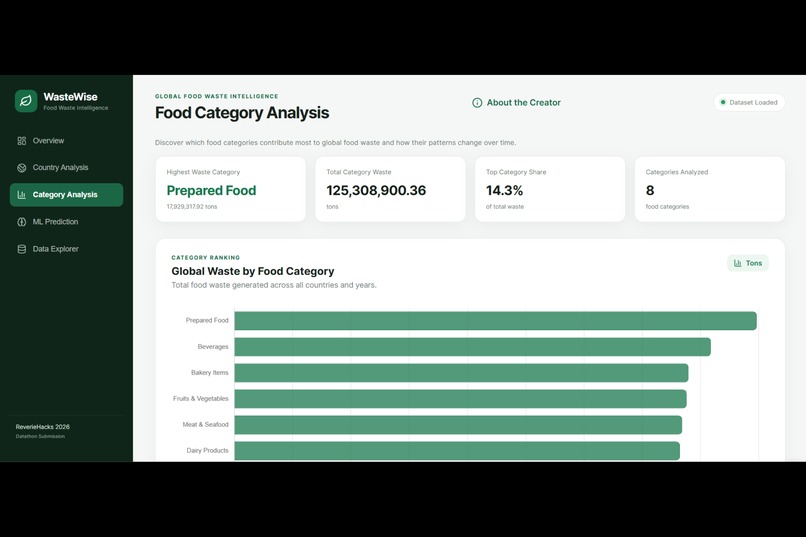Click the Country Analysis globe icon
The width and height of the screenshot is (806, 537).
point(22,168)
